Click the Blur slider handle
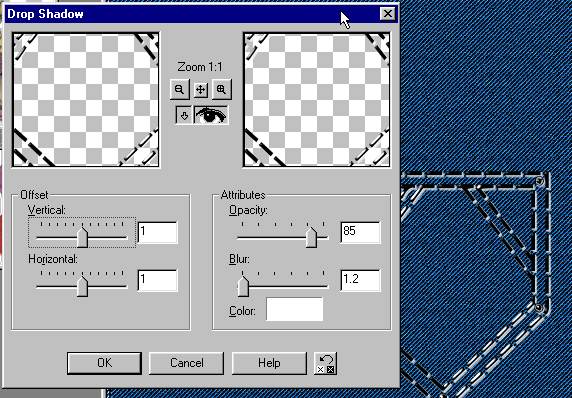Viewport: 572px width, 398px height. tap(243, 286)
